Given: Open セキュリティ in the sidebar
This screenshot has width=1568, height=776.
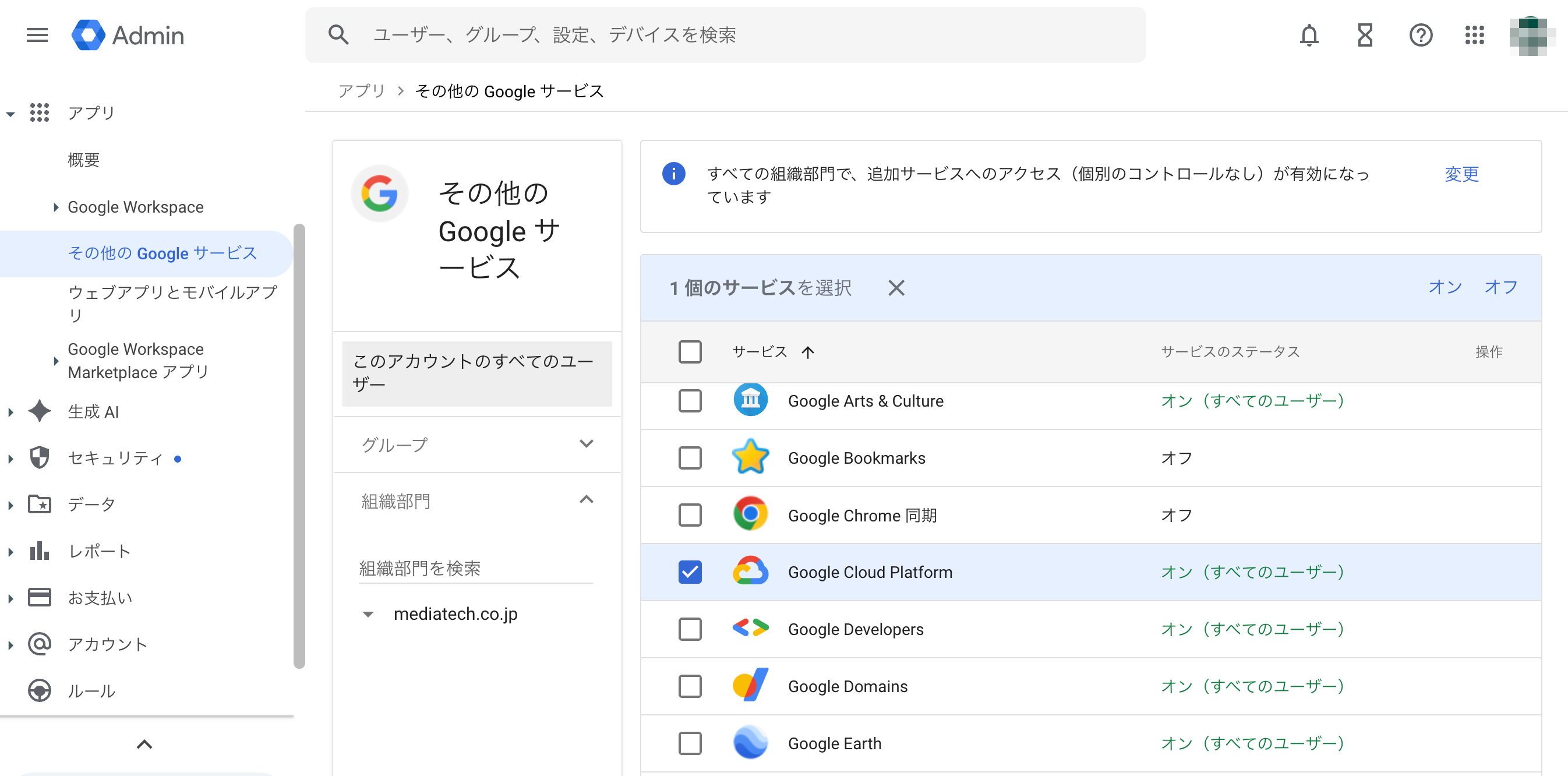Looking at the screenshot, I should pyautogui.click(x=115, y=458).
